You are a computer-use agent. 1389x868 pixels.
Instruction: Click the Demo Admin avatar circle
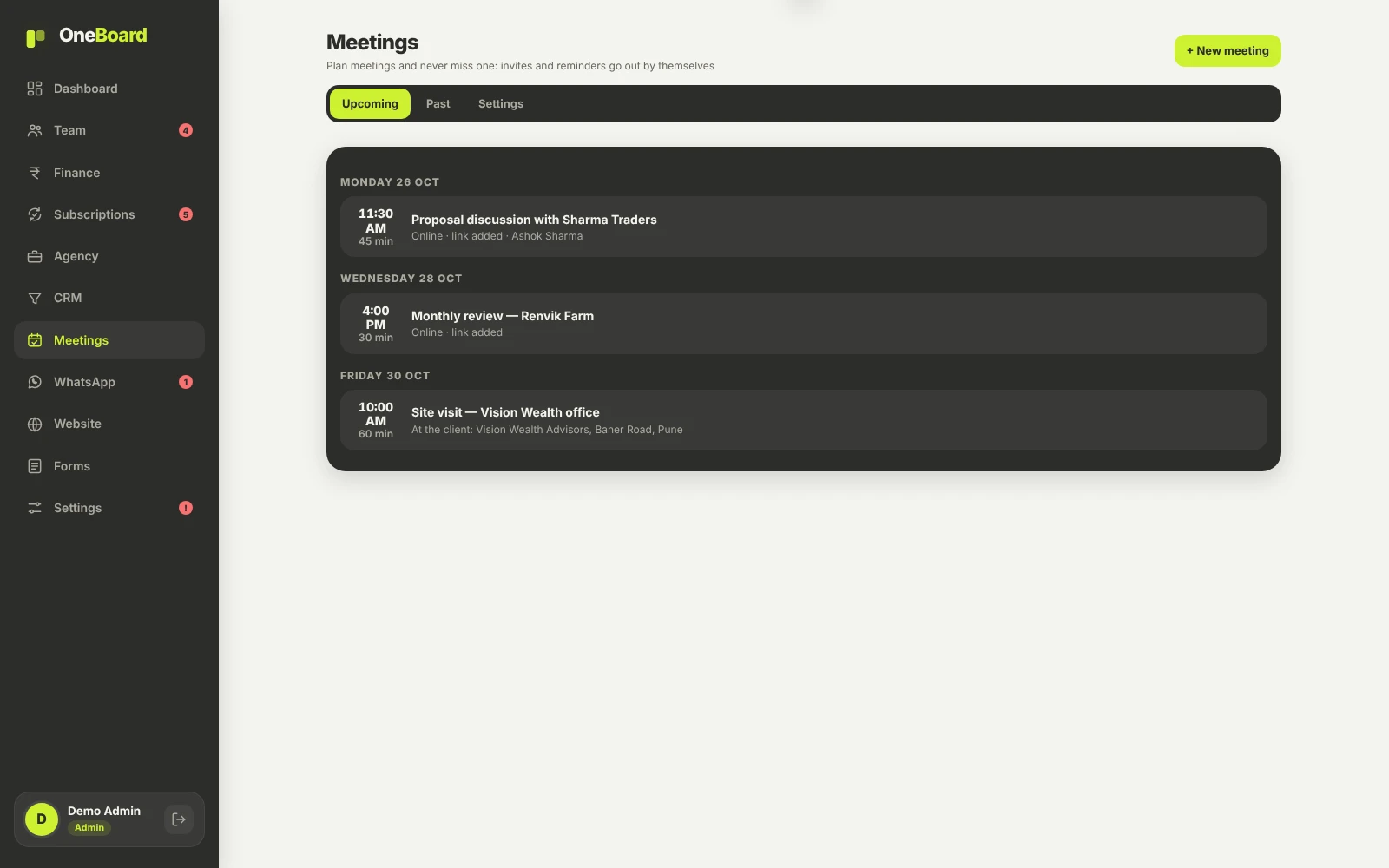[x=42, y=819]
